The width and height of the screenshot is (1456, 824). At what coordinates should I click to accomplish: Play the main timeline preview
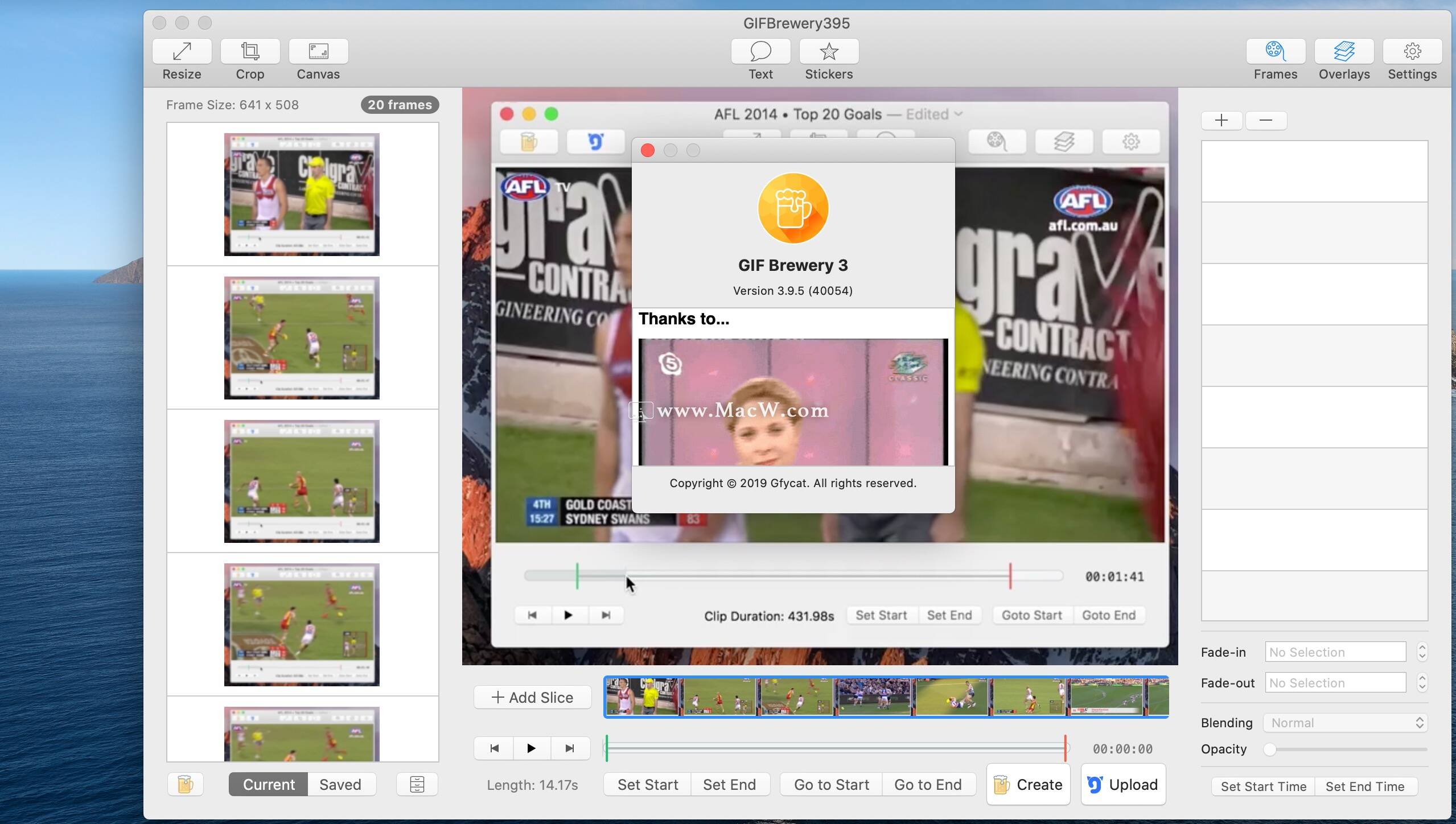[531, 748]
